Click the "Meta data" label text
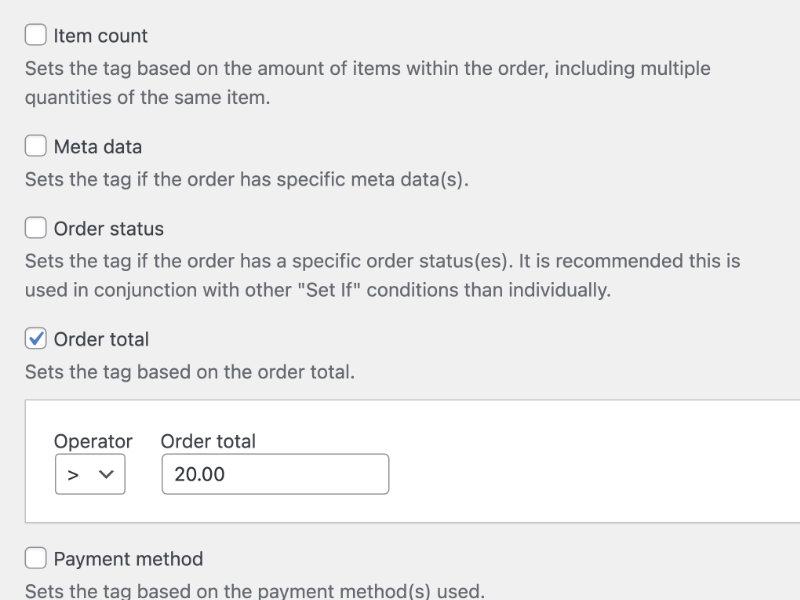The image size is (800, 600). coord(98,147)
